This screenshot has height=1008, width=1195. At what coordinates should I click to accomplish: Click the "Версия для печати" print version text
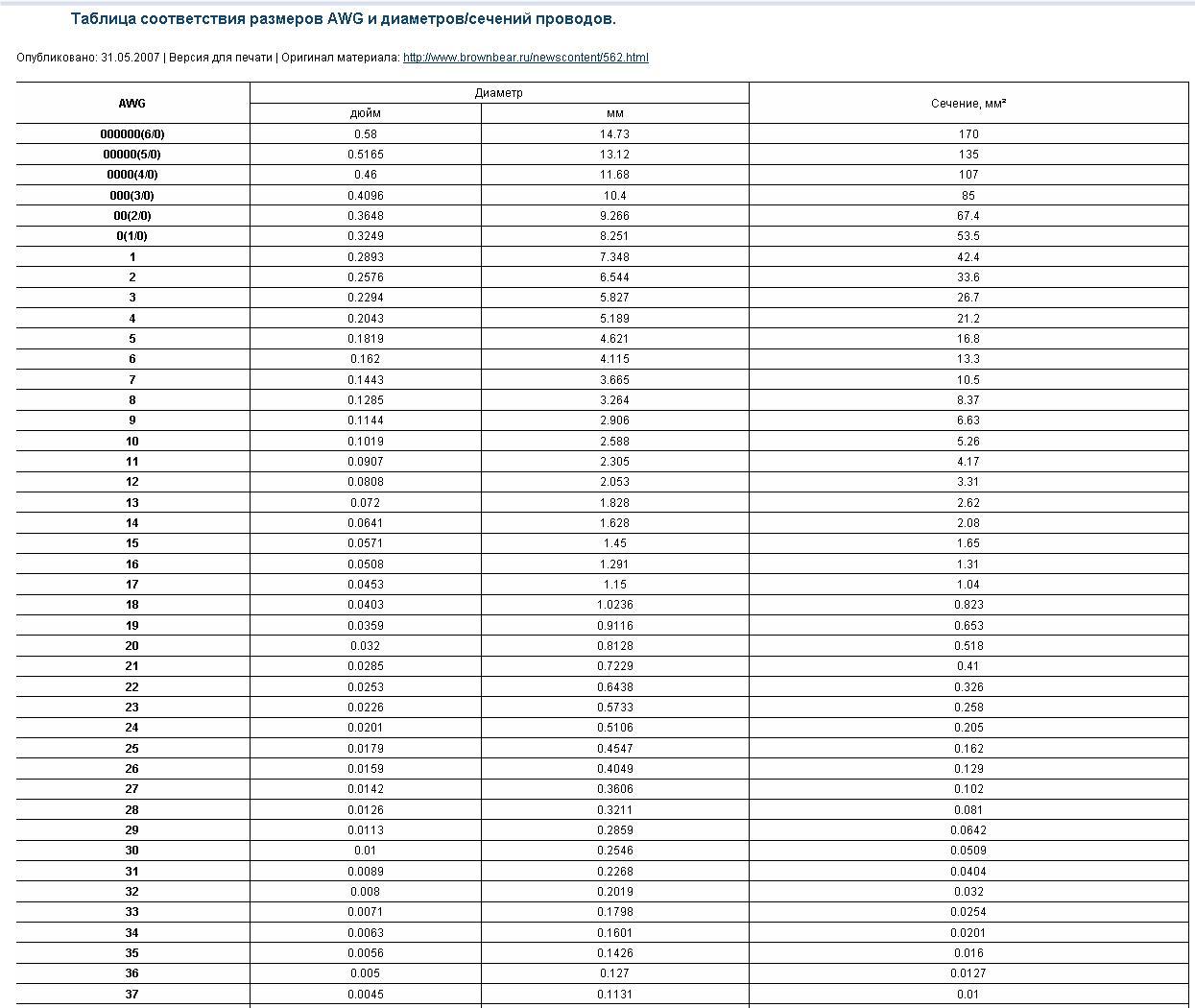tap(220, 58)
